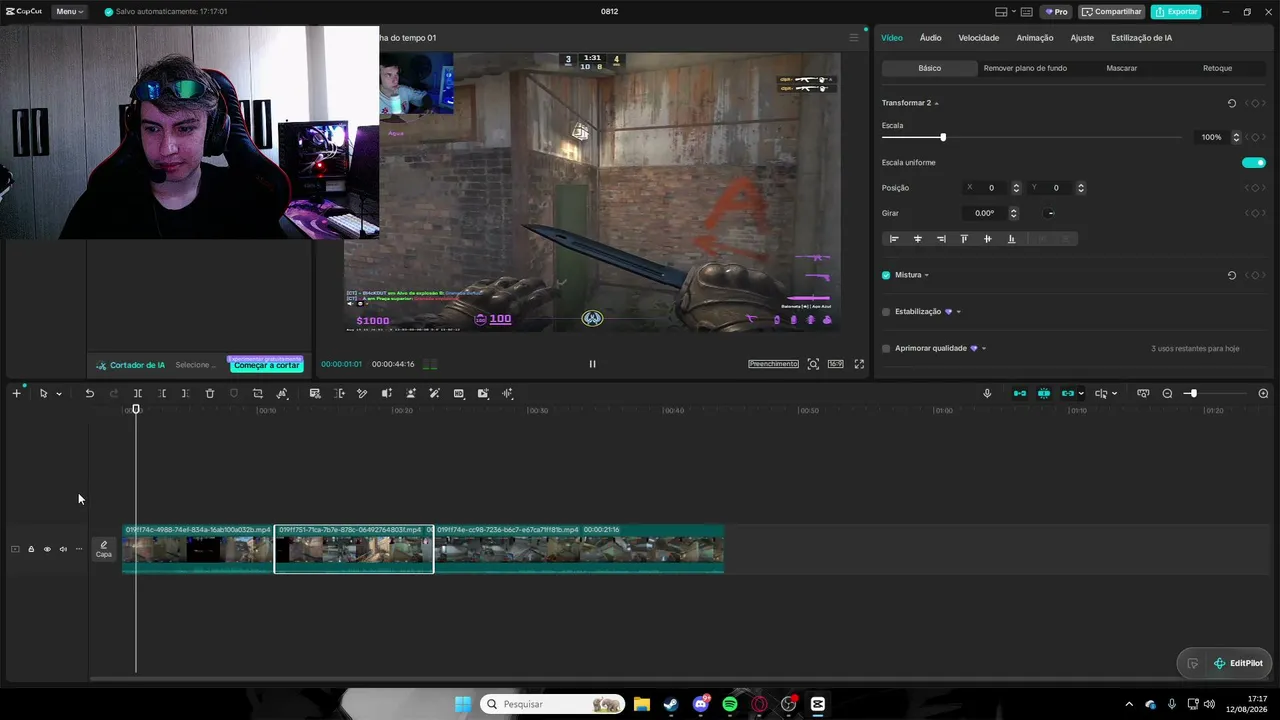Toggle clip linkage in the timeline
Viewport: 1280px width, 720px height.
point(1068,394)
